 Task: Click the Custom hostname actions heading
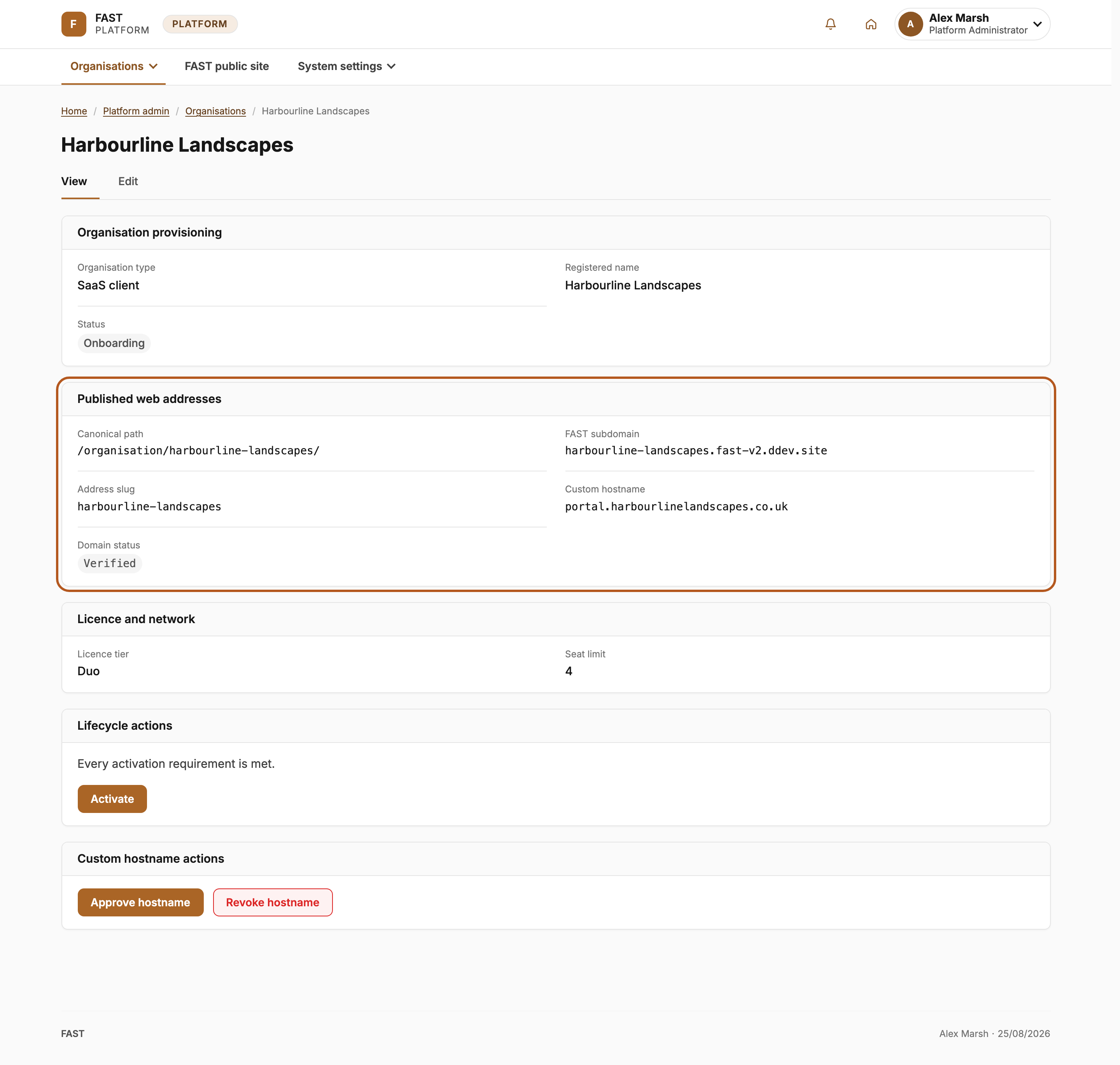click(150, 859)
